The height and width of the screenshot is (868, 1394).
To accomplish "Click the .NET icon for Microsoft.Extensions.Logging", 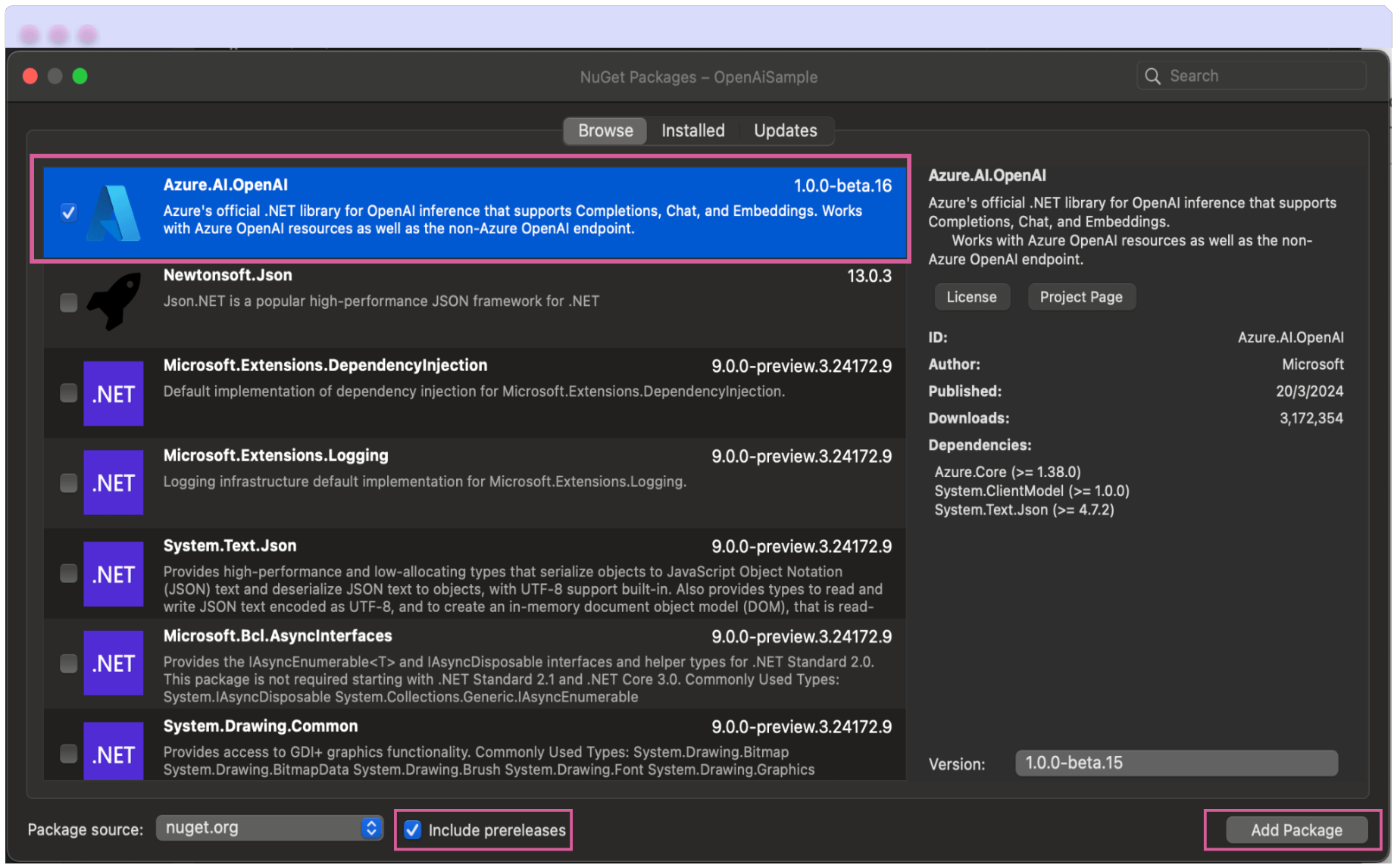I will click(x=114, y=483).
